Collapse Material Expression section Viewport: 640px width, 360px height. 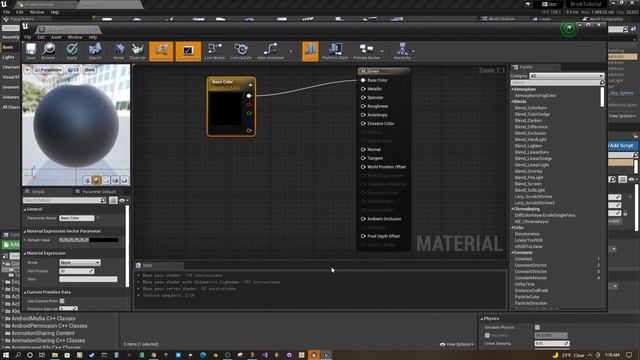coord(25,253)
